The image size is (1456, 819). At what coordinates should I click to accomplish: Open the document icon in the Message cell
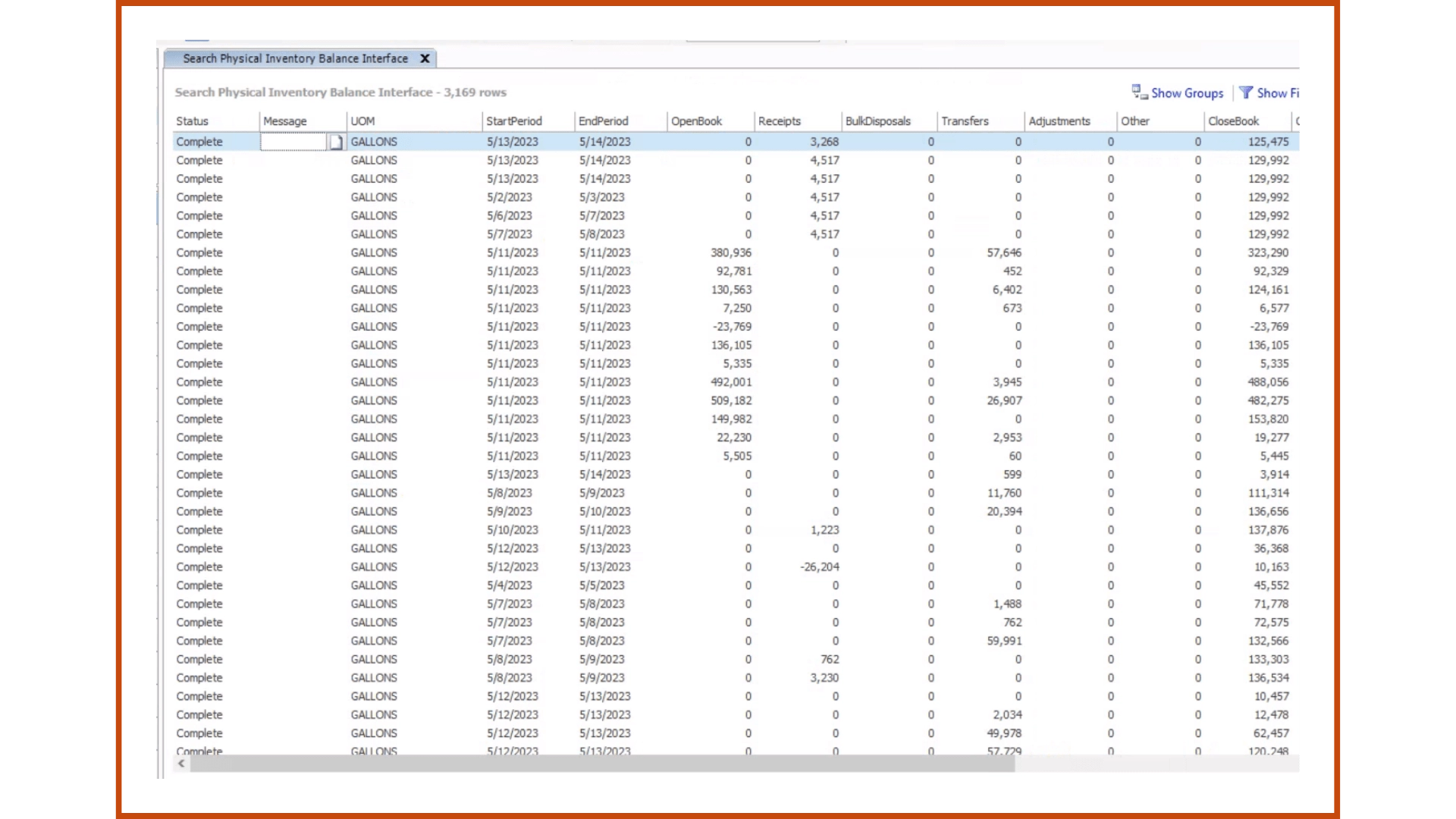pyautogui.click(x=336, y=142)
